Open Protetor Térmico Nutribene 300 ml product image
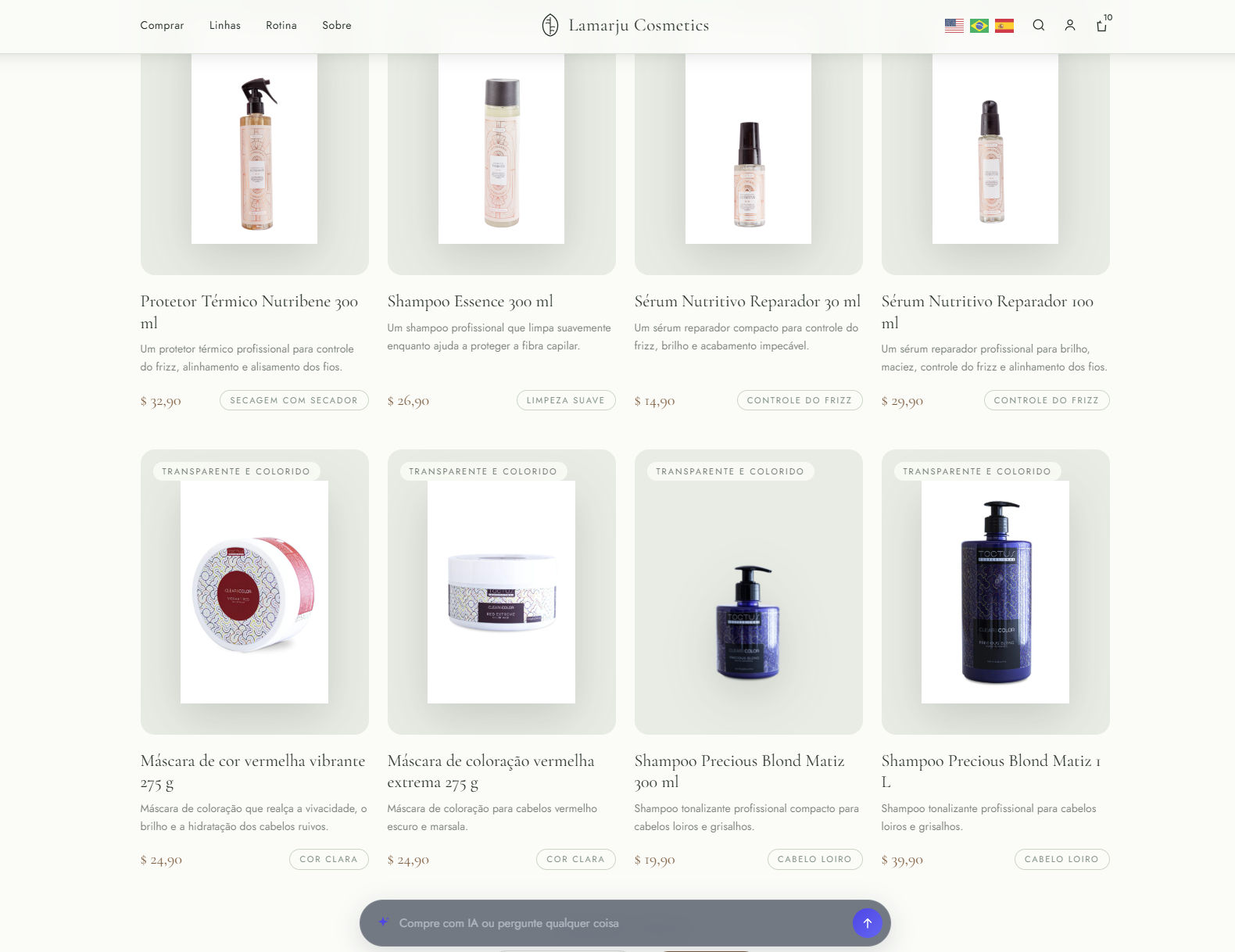The width and height of the screenshot is (1235, 952). 255,149
